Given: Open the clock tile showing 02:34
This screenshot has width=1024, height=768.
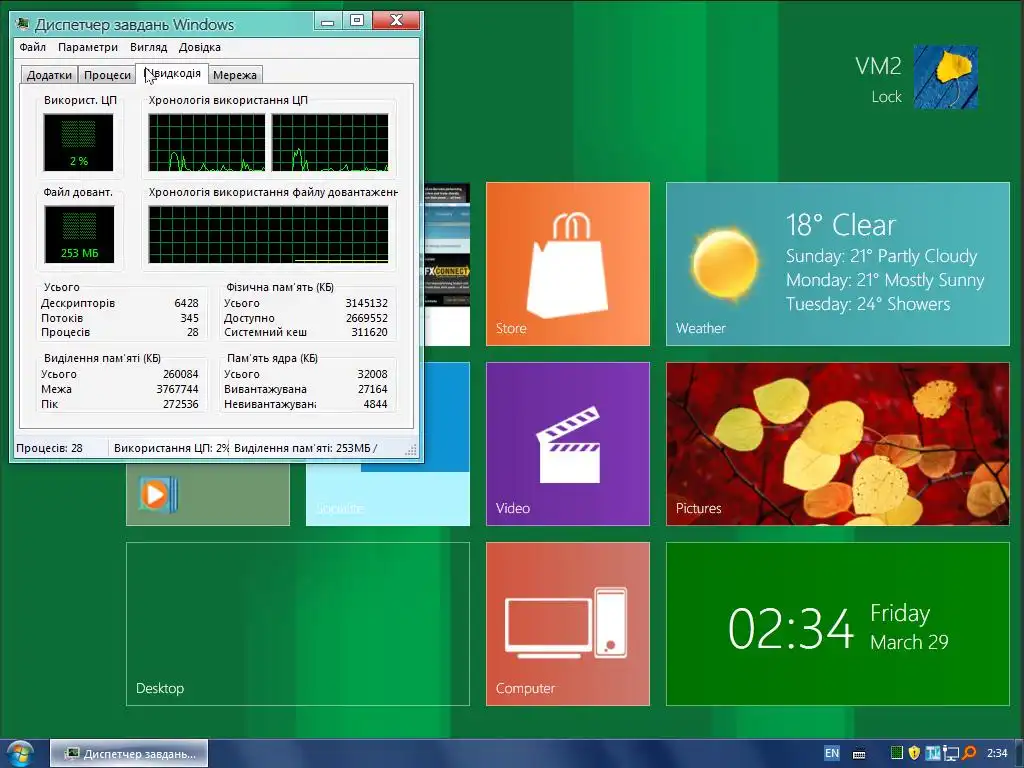Looking at the screenshot, I should 838,624.
